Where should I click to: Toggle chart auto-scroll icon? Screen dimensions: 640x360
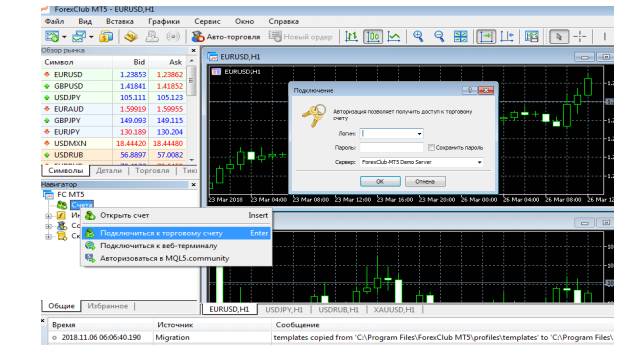(x=486, y=37)
